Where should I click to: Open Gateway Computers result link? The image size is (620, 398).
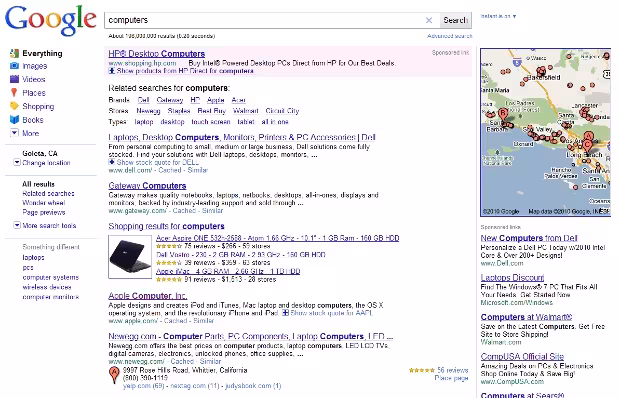[x=147, y=185]
